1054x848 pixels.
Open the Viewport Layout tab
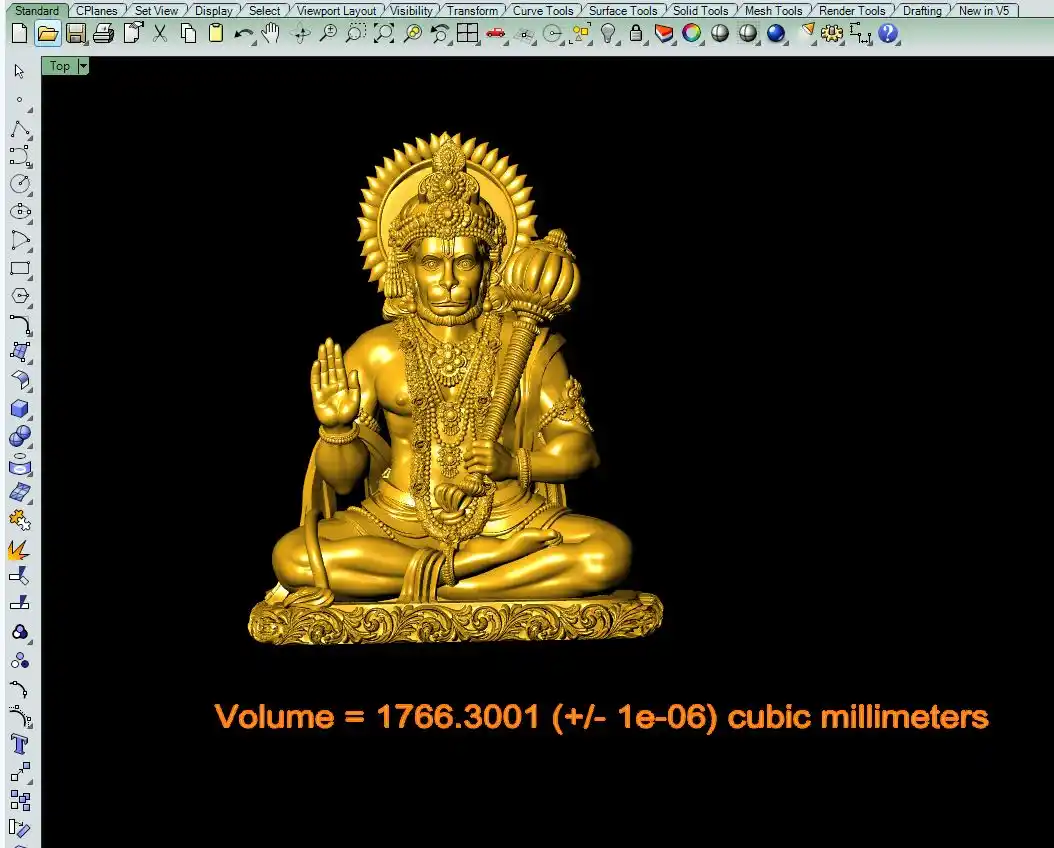point(336,11)
